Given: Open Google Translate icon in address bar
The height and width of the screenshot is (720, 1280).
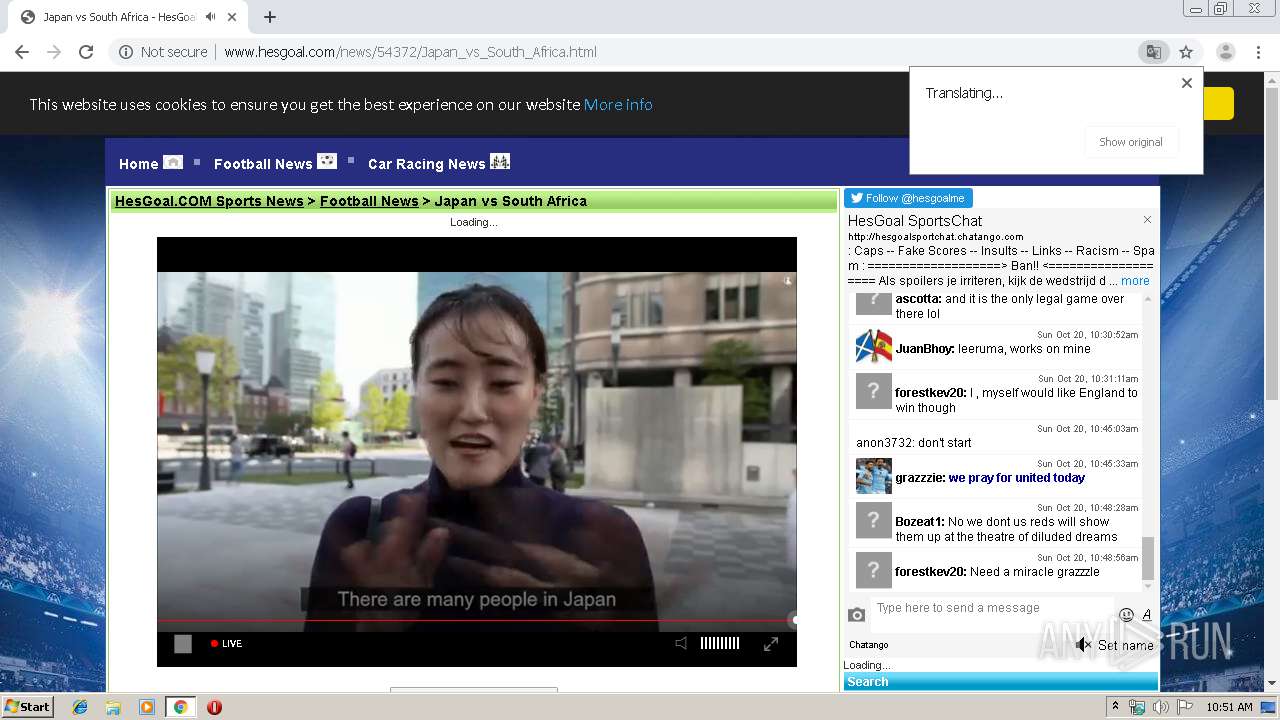Looking at the screenshot, I should coord(1153,52).
